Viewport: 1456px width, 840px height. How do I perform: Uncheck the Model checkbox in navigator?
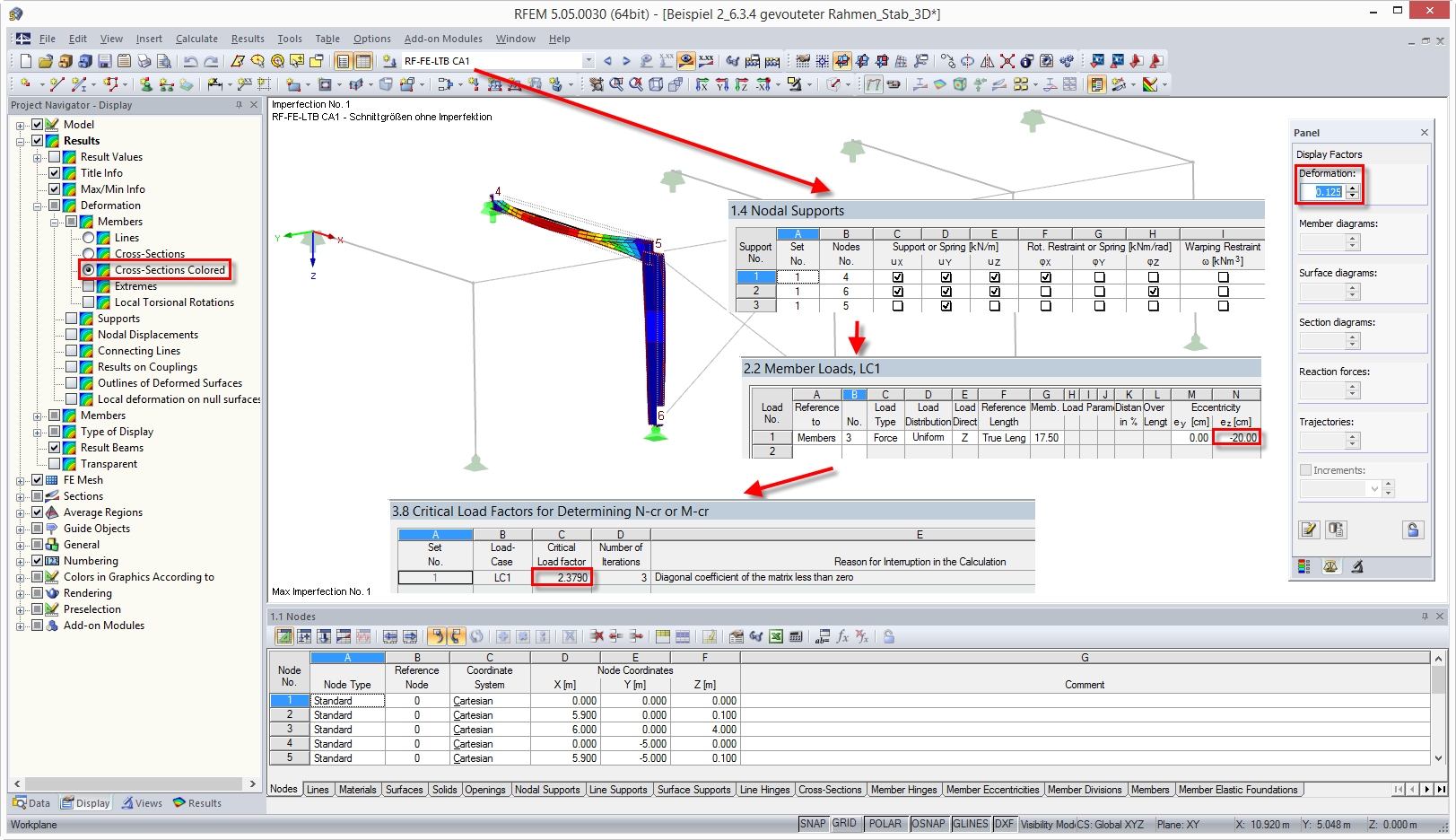(38, 125)
